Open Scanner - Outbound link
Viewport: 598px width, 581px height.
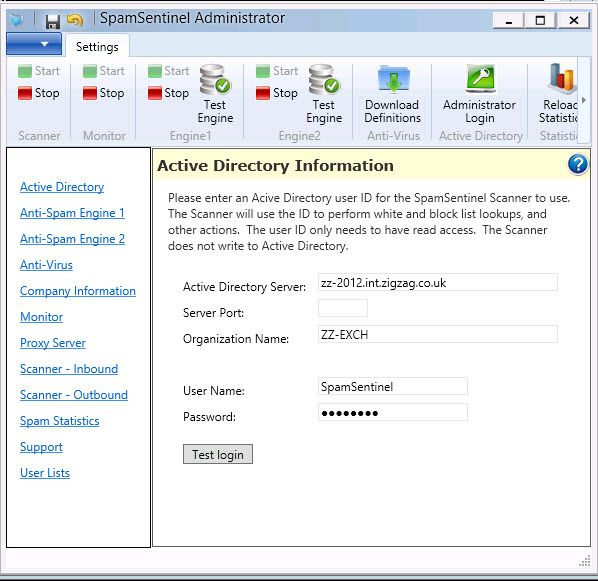point(74,395)
